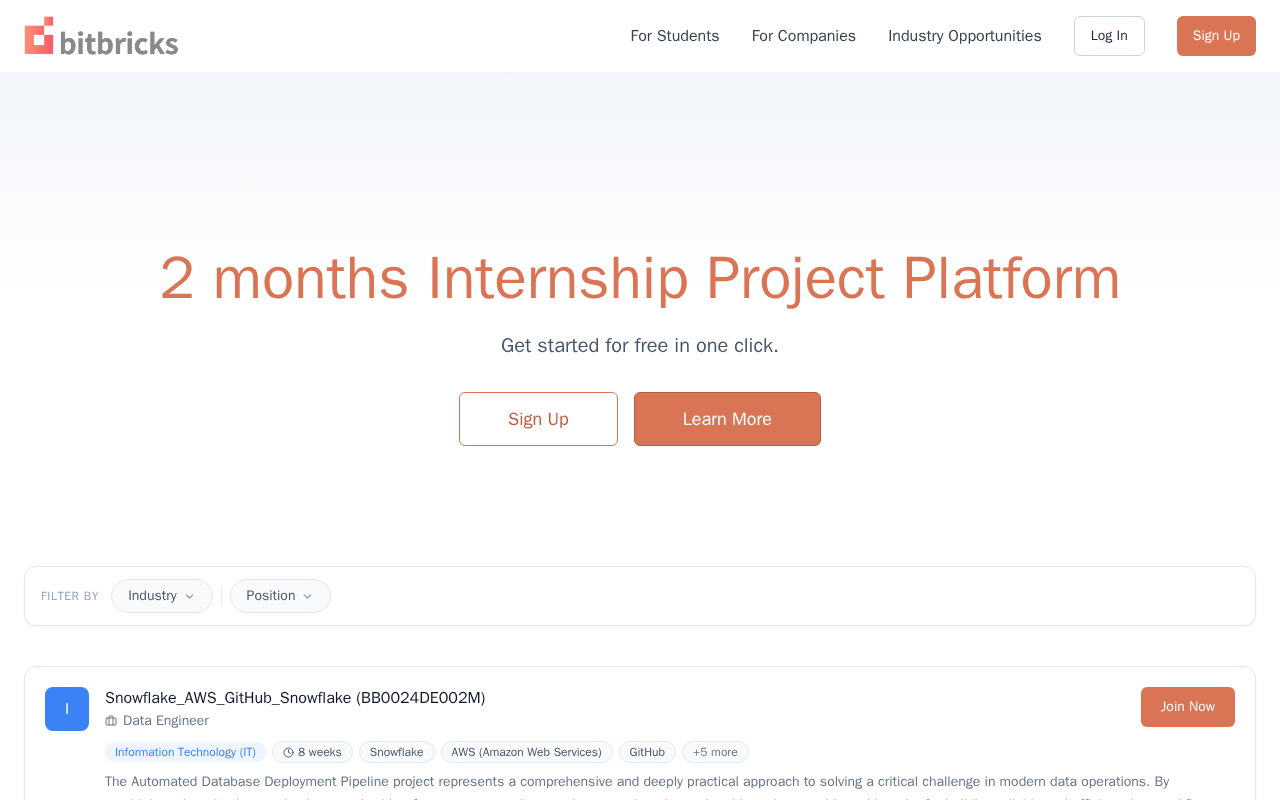Click the outlined Sign Up hero button

[x=538, y=419]
